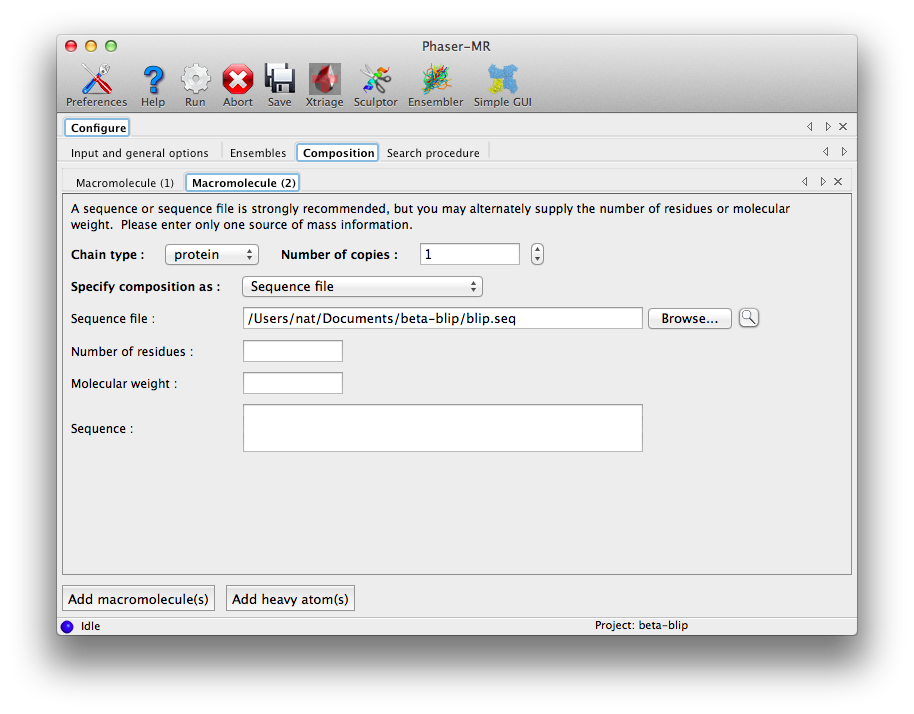Switch to the Ensembles tab
This screenshot has width=914, height=714.
(257, 152)
